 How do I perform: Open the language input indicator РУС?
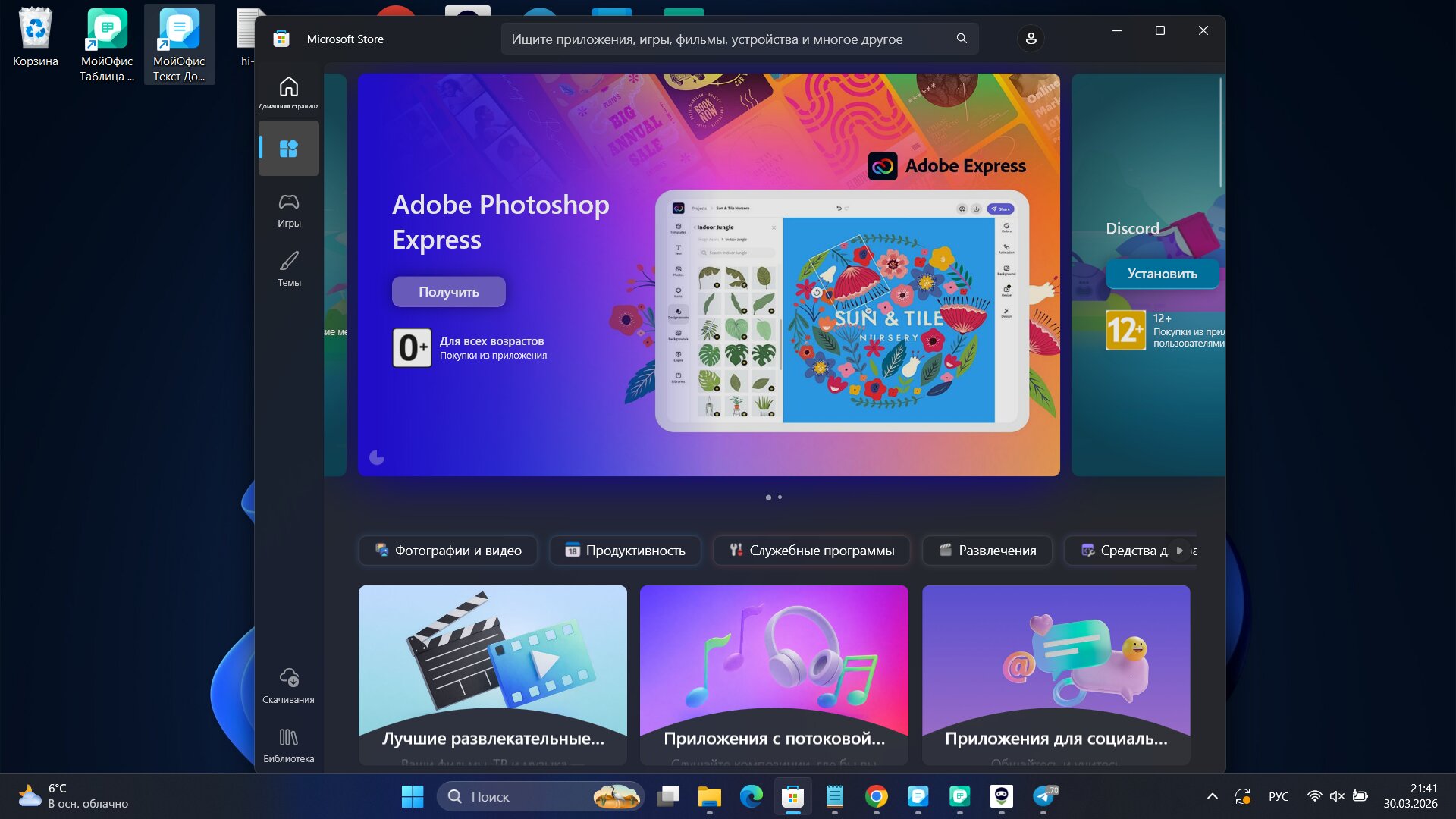1279,796
